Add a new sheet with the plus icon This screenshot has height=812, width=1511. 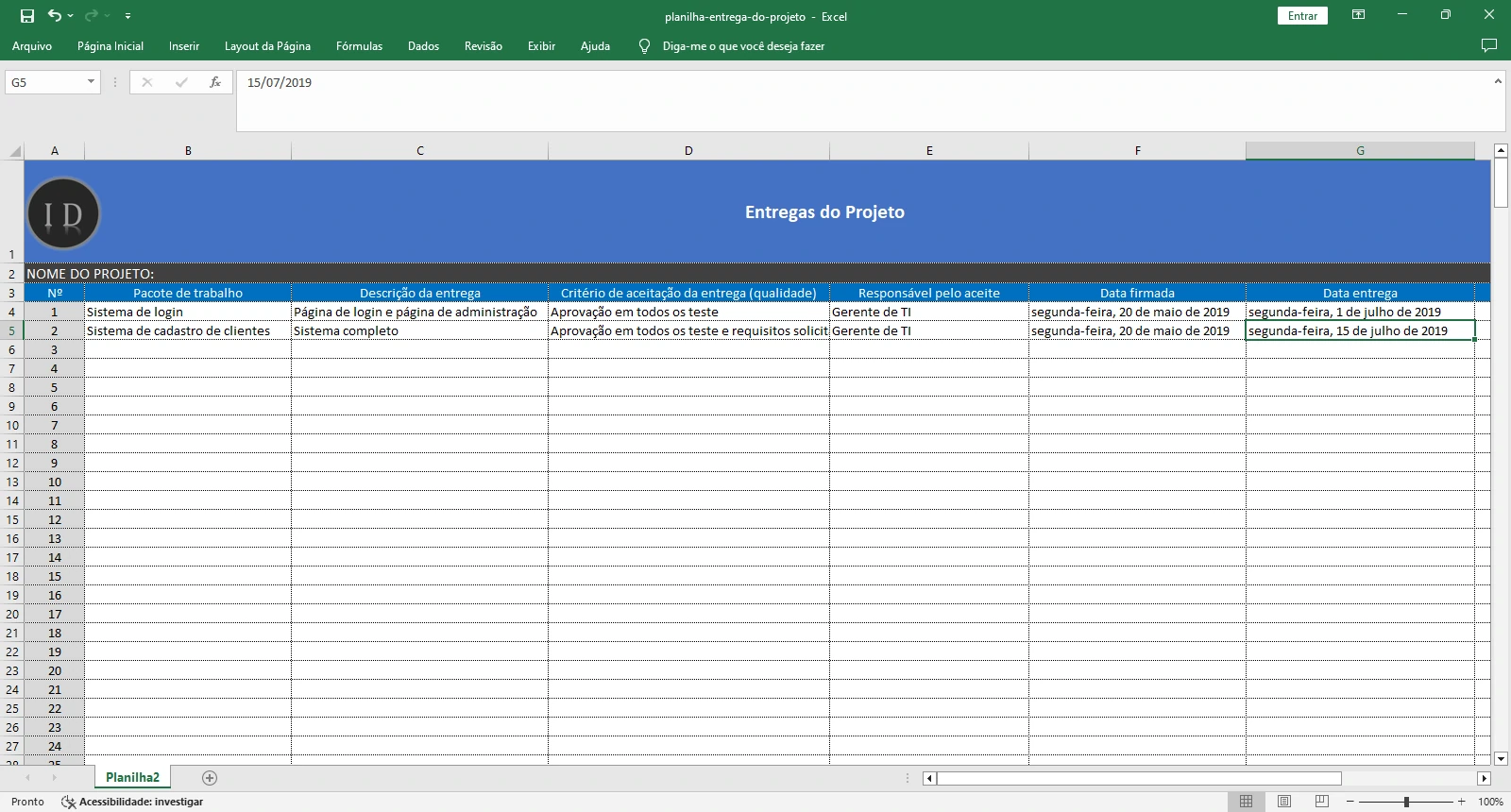pyautogui.click(x=210, y=777)
